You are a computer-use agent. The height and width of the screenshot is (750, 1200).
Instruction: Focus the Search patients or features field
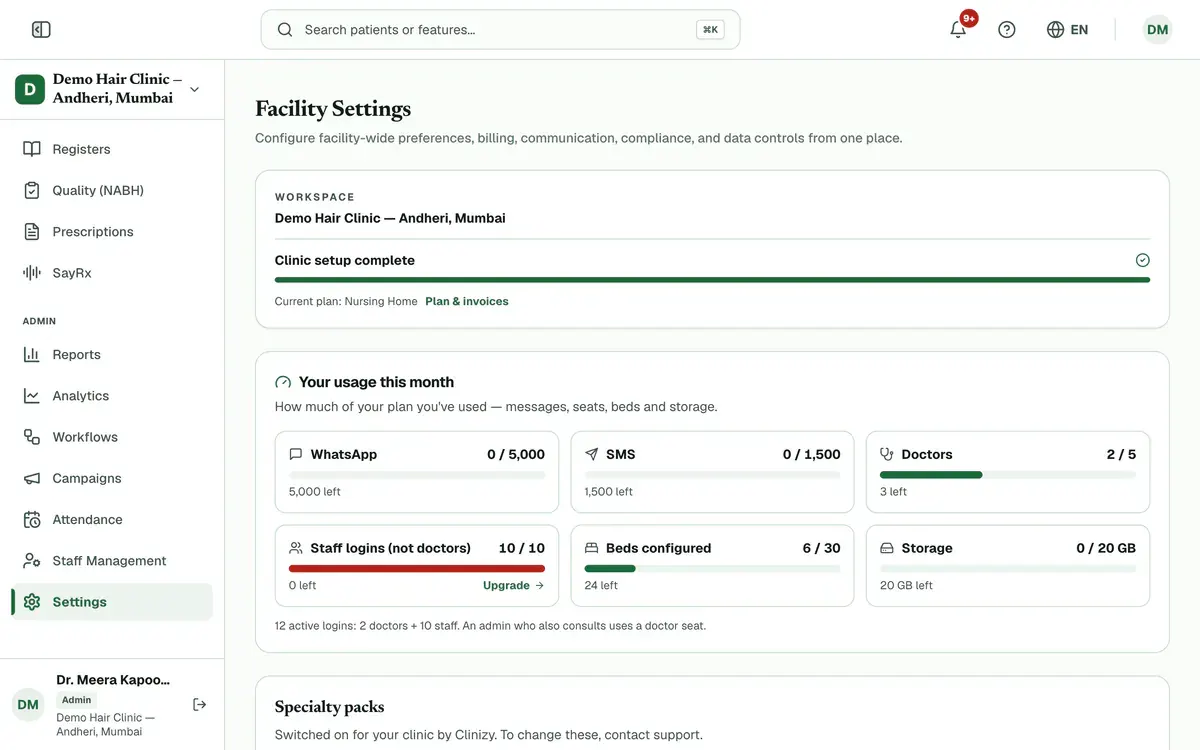point(500,30)
